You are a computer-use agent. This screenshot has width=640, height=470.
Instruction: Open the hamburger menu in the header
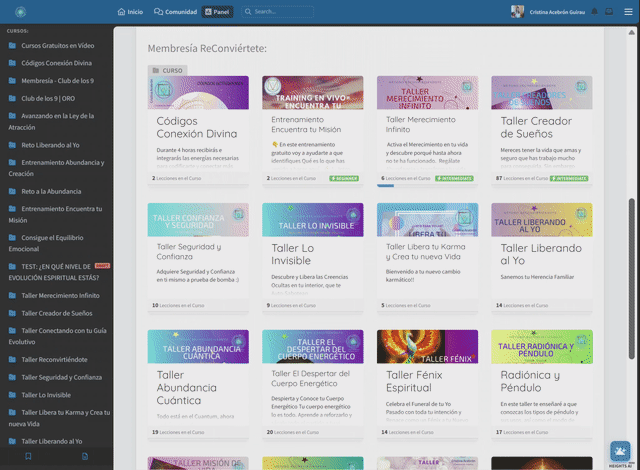pos(628,12)
